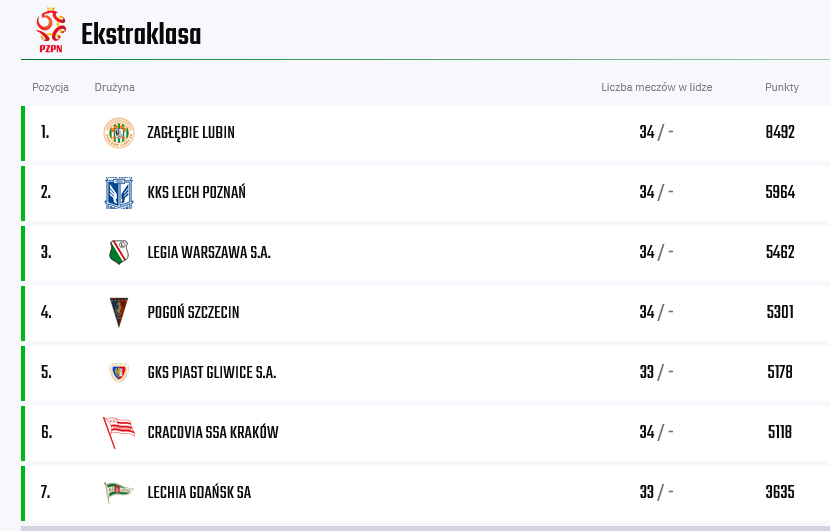Click the PZPN logo icon
The height and width of the screenshot is (531, 830).
point(51,30)
